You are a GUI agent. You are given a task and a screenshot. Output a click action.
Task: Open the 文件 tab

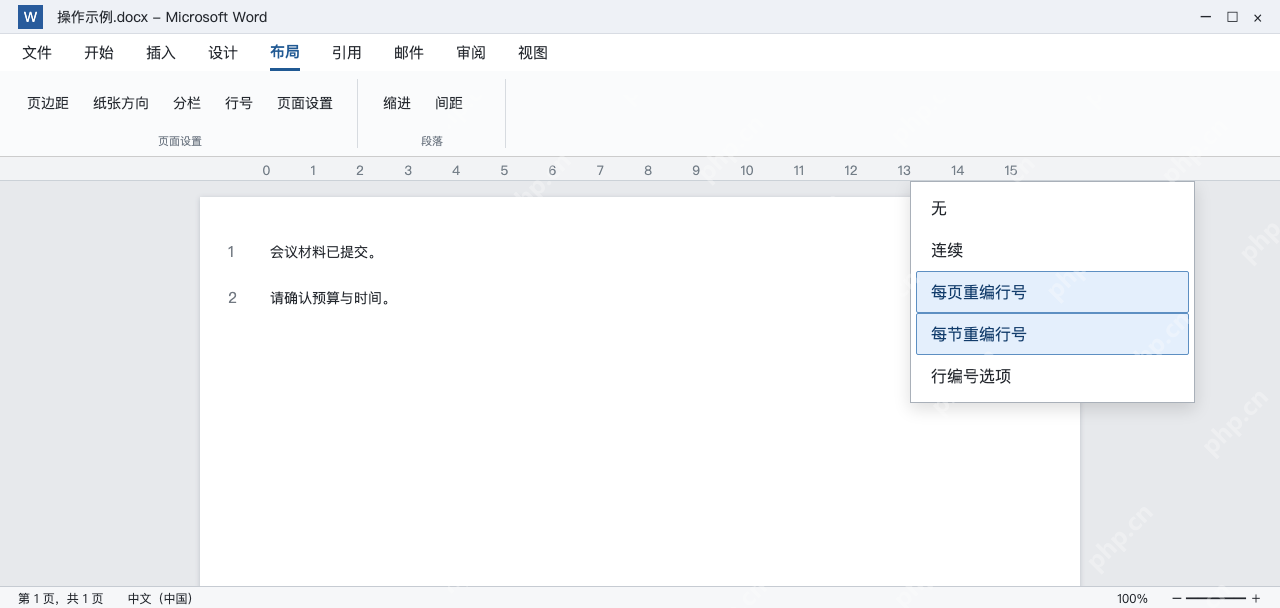(37, 53)
